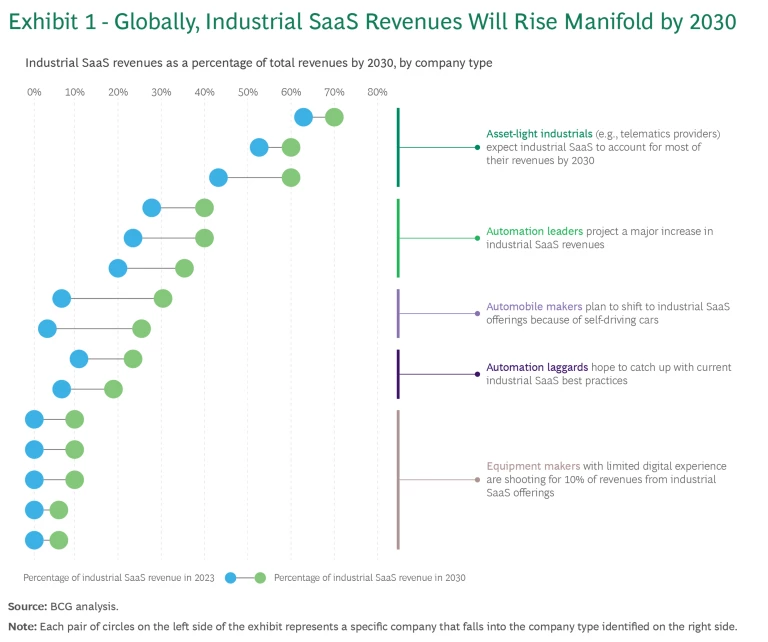Select the topmost green data point near 70%
This screenshot has height=642, width=768.
pyautogui.click(x=334, y=118)
